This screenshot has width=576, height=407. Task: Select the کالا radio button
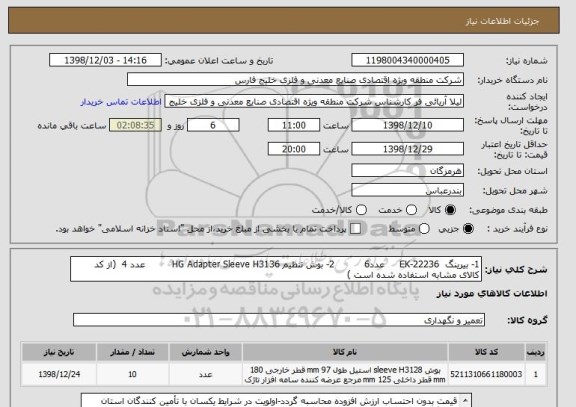450,210
